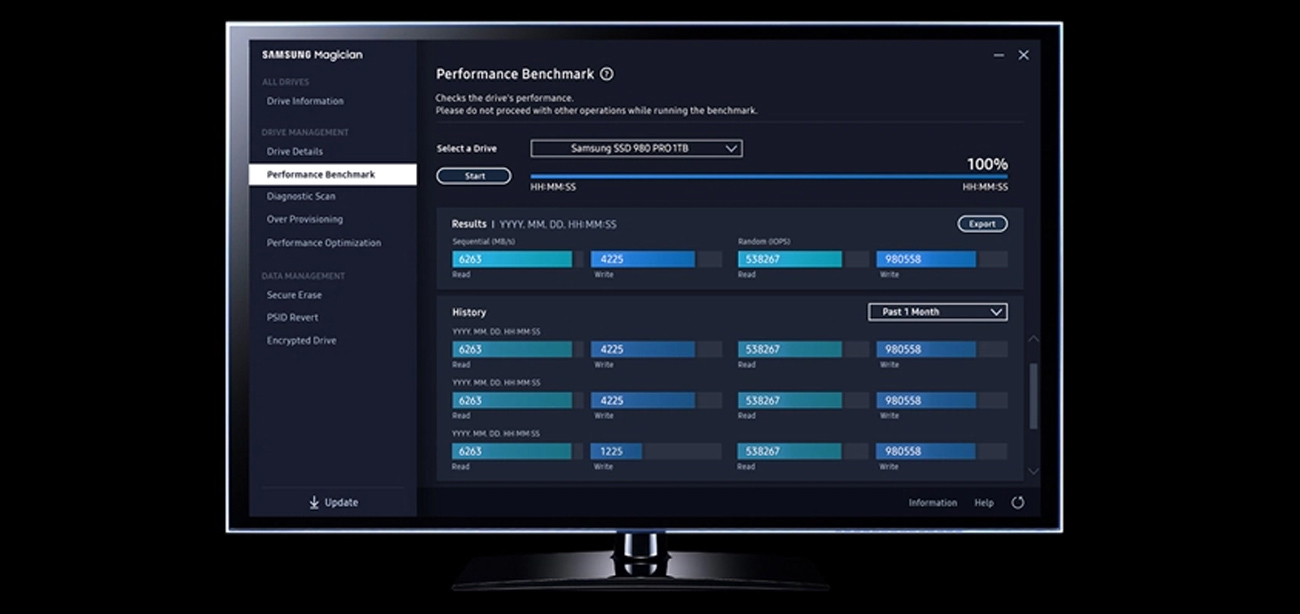Expand the Past 1 Month history filter

[x=937, y=312]
